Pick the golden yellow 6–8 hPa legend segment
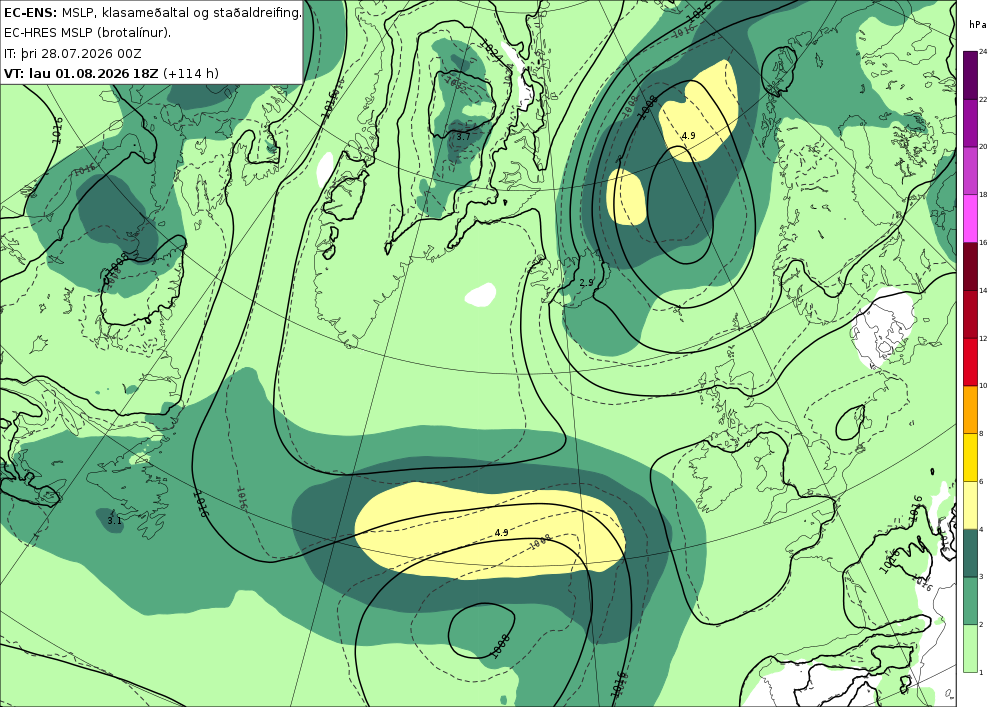The image size is (1000, 707). point(971,457)
